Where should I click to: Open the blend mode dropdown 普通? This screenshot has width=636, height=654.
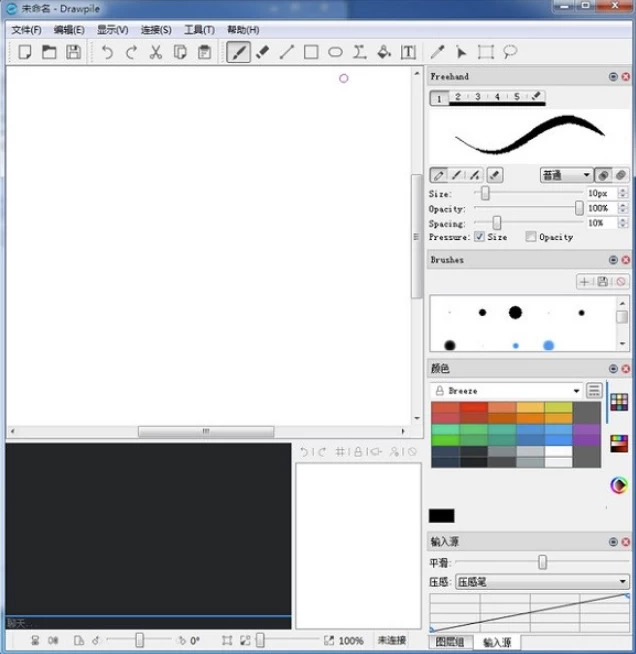tap(566, 175)
